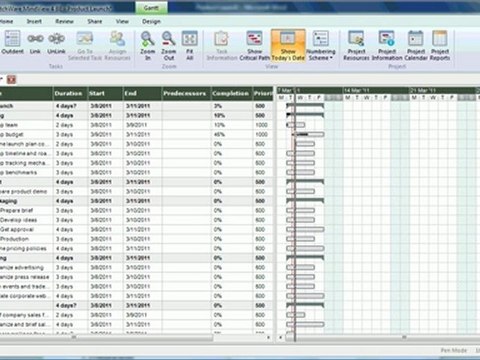Toggle Show Today's Date button
The height and width of the screenshot is (360, 480).
pos(288,46)
